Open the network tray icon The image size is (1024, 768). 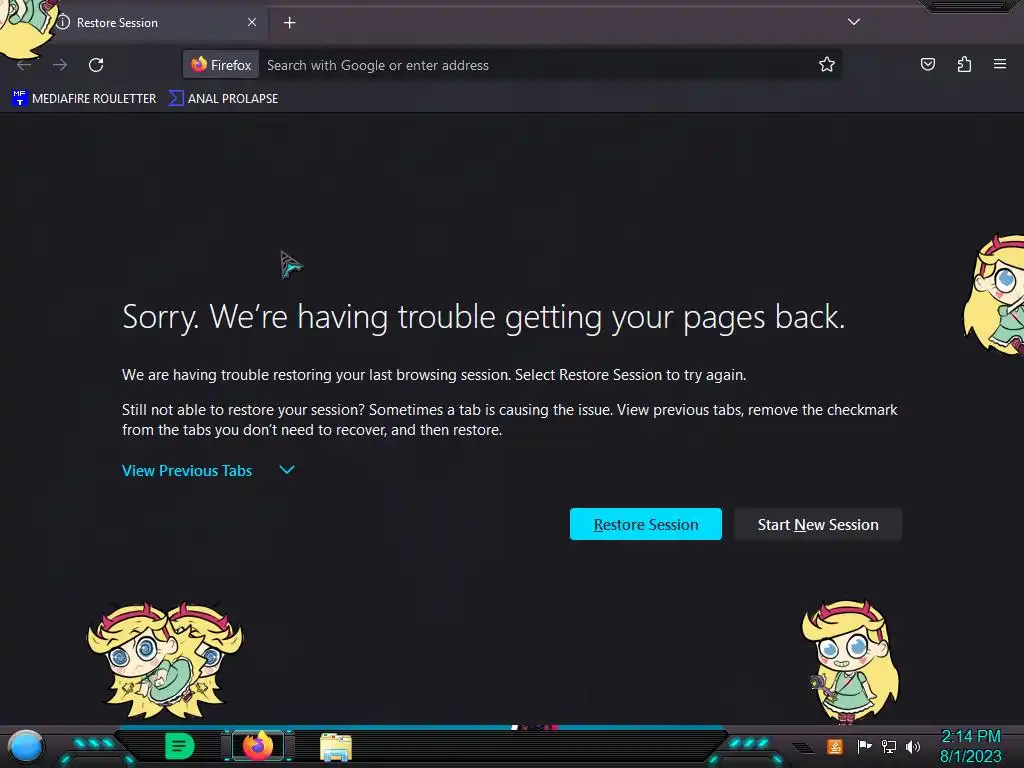click(889, 746)
